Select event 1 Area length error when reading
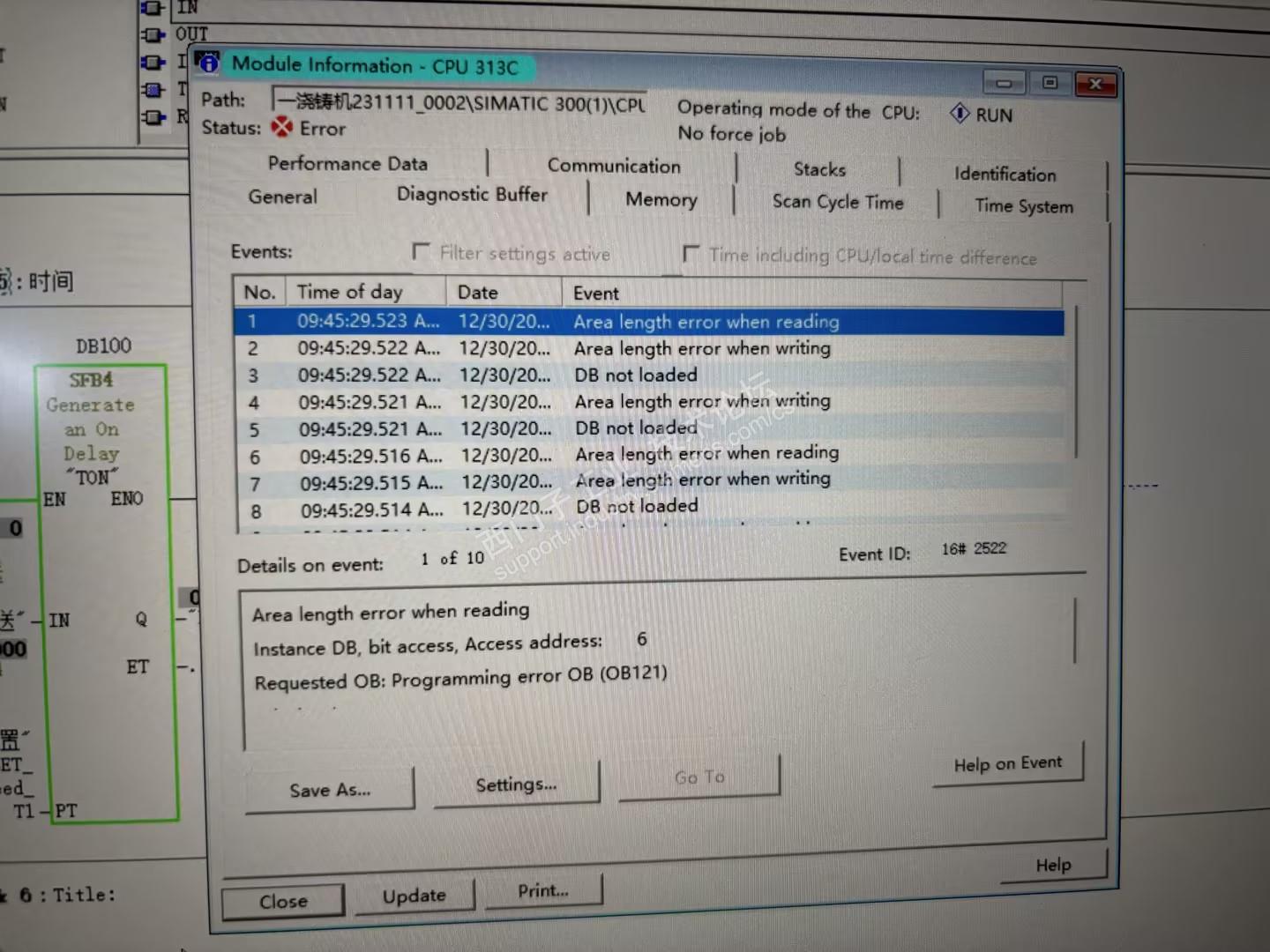 pyautogui.click(x=649, y=322)
